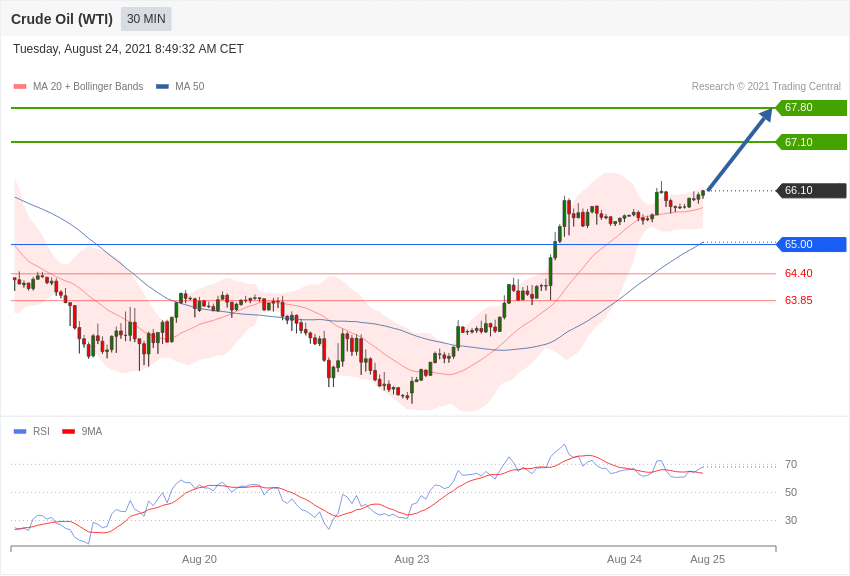This screenshot has width=850, height=576.
Task: Click the chart timestamp text
Action: (x=128, y=49)
